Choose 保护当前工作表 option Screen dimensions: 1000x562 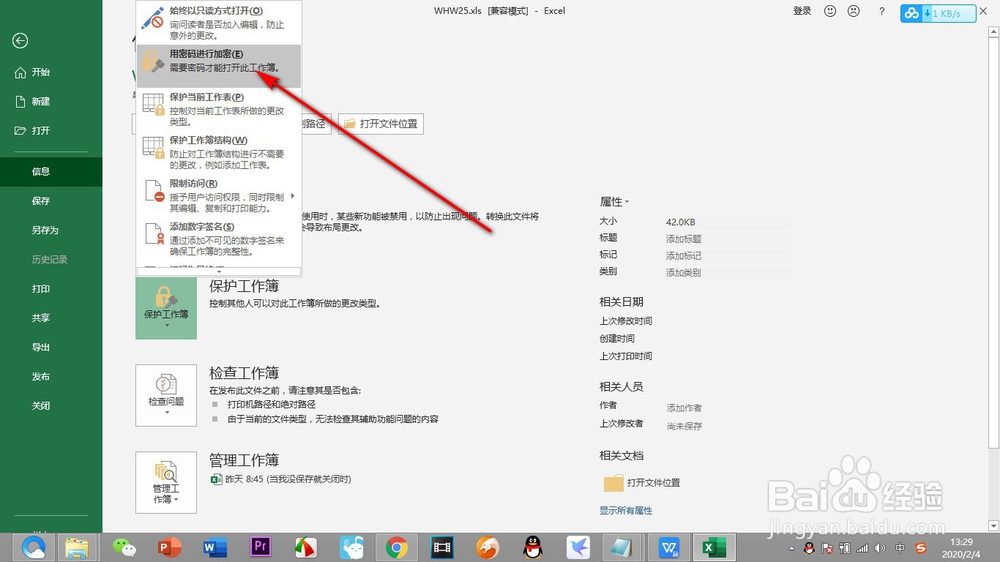point(219,109)
